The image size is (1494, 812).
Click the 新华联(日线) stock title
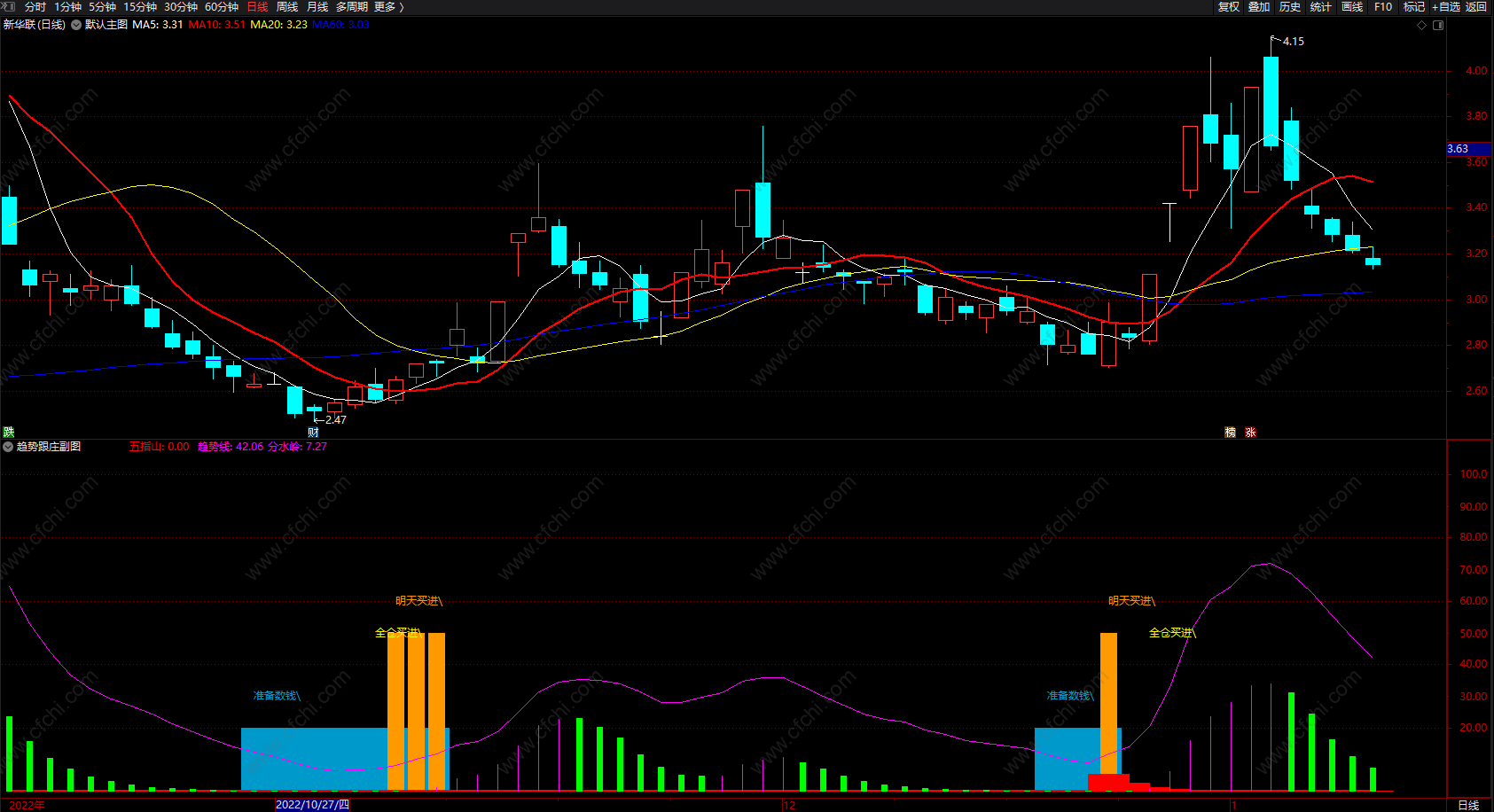point(35,25)
